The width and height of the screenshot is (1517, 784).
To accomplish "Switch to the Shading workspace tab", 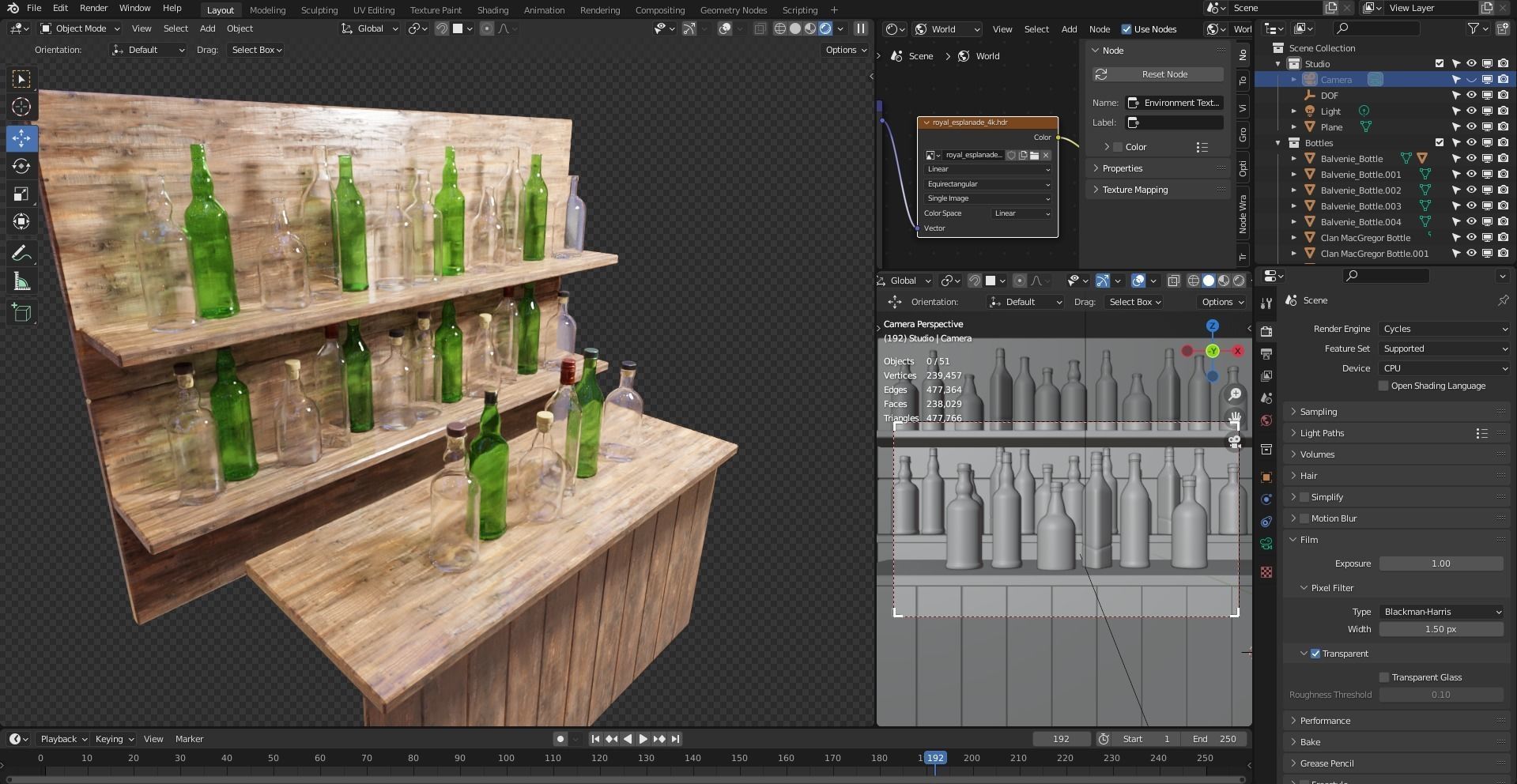I will (x=492, y=10).
